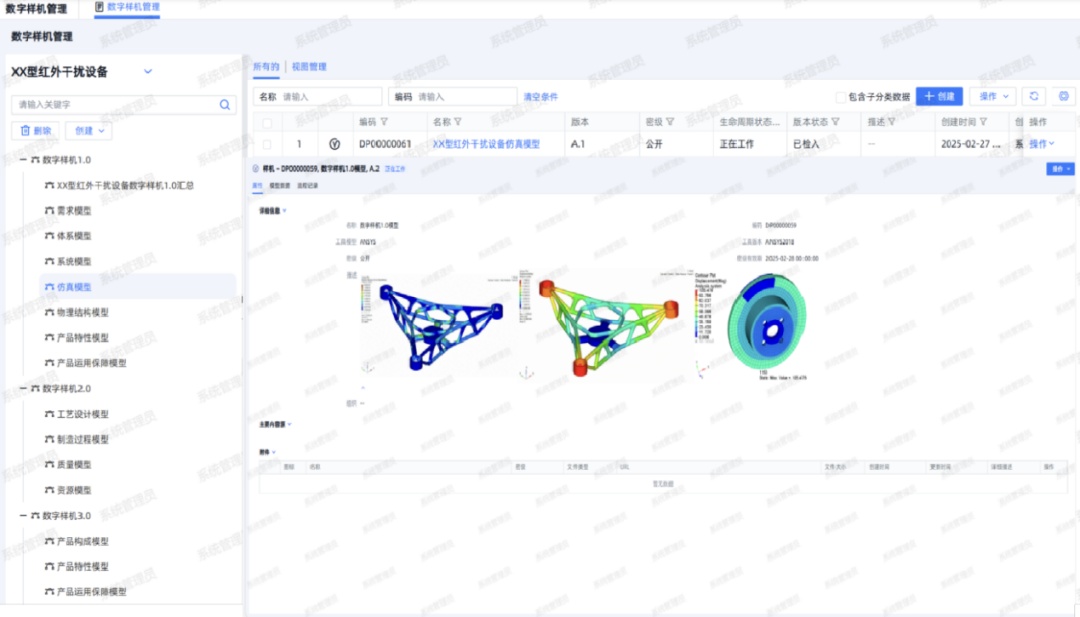Click the node icon beside 物理结构模型
This screenshot has width=1080, height=617.
point(49,313)
